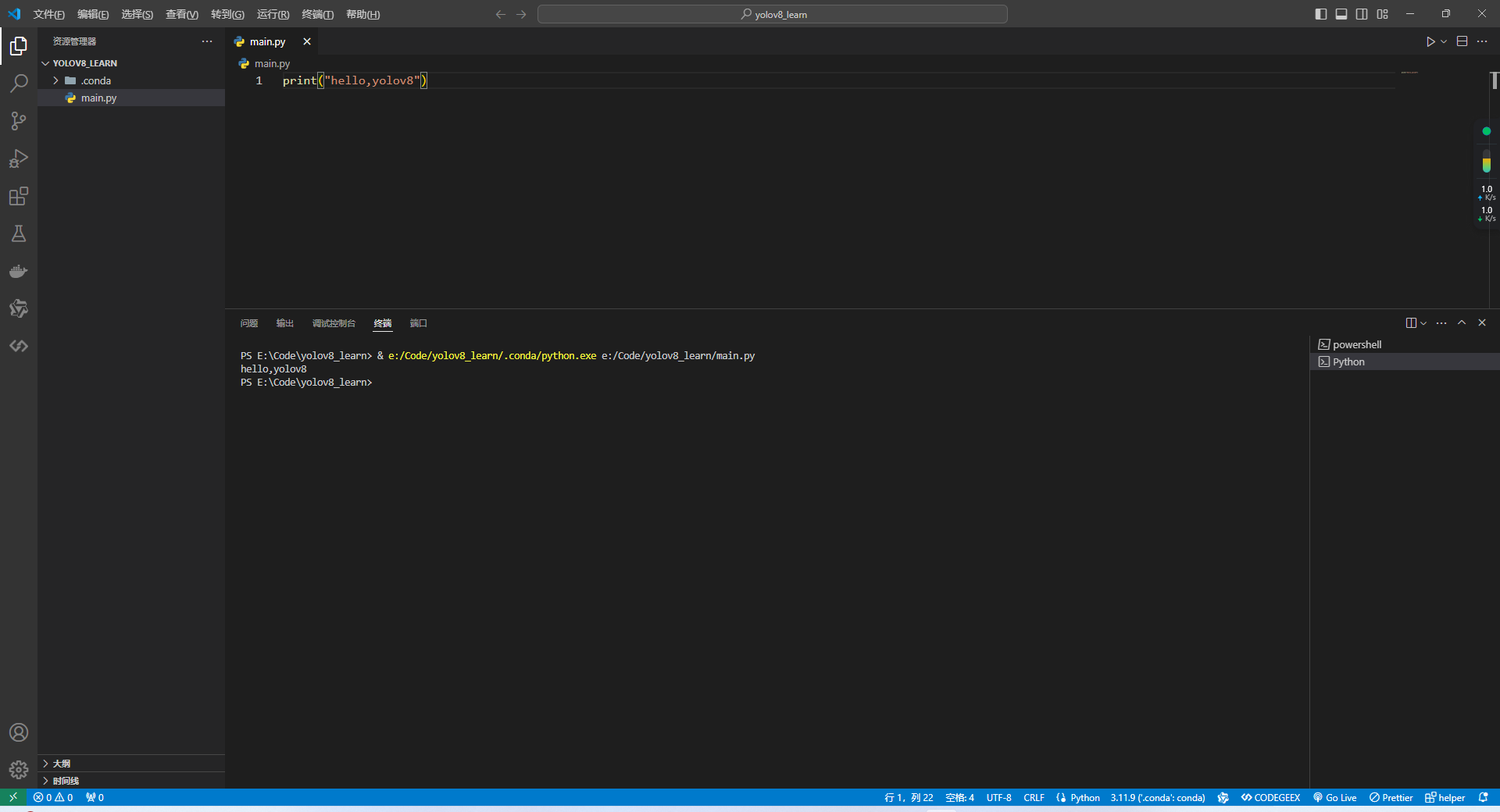The image size is (1500, 812).
Task: Open the Extensions view
Action: coord(19,196)
